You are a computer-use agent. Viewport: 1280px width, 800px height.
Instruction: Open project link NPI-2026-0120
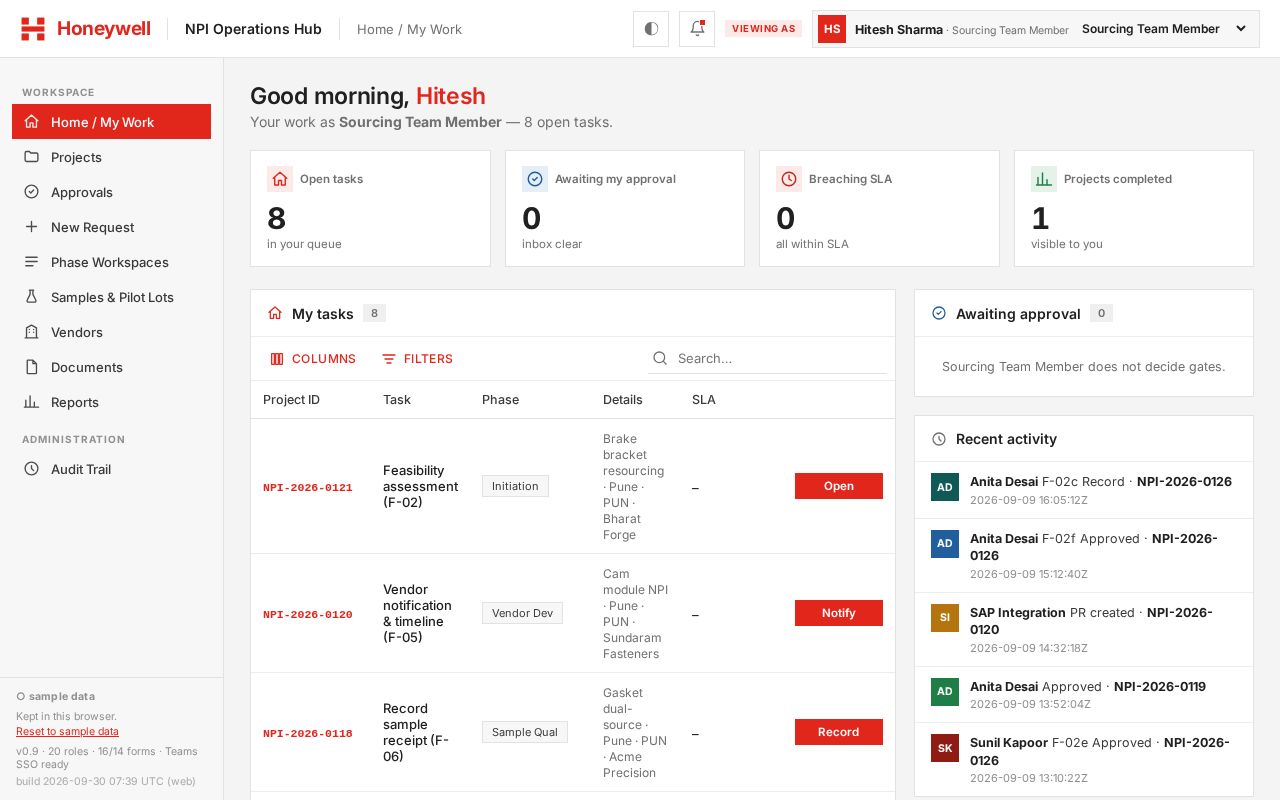click(308, 615)
